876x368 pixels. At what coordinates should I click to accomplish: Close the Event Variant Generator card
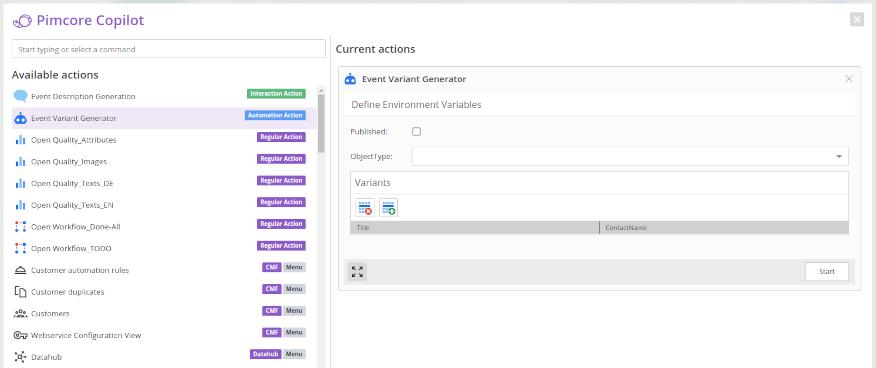pos(849,79)
